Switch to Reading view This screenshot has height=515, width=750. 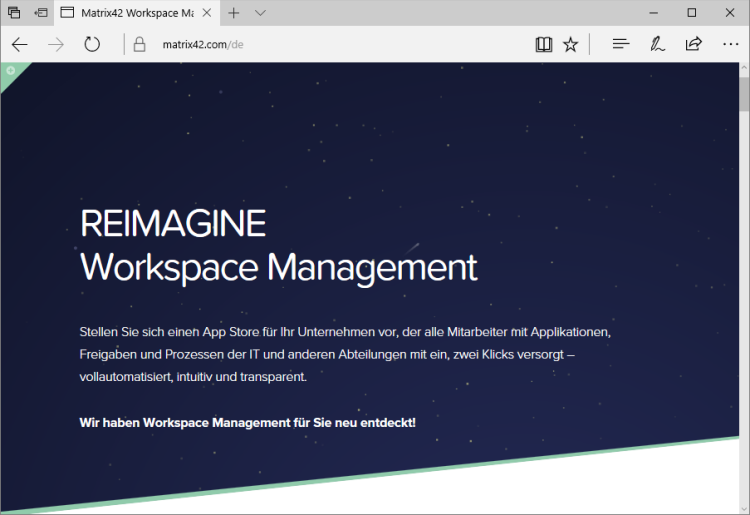543,44
